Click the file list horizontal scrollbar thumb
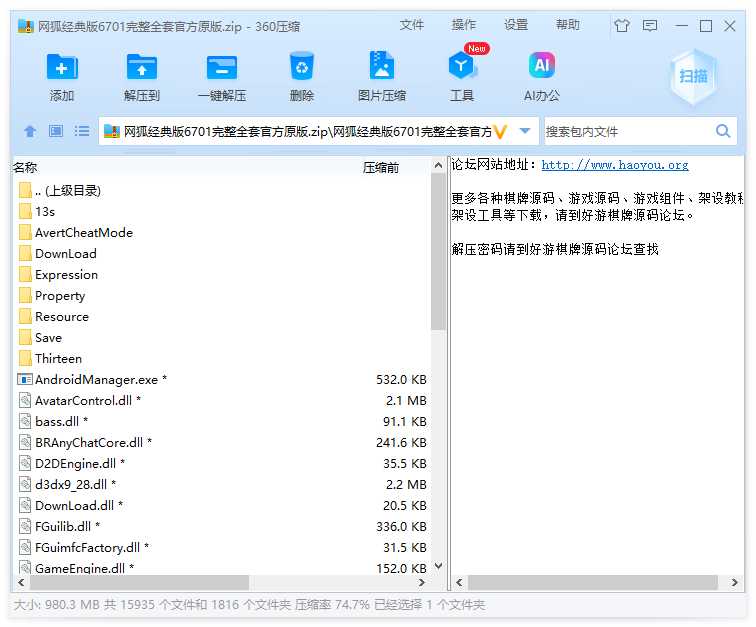The height and width of the screenshot is (627, 756). pos(140,582)
